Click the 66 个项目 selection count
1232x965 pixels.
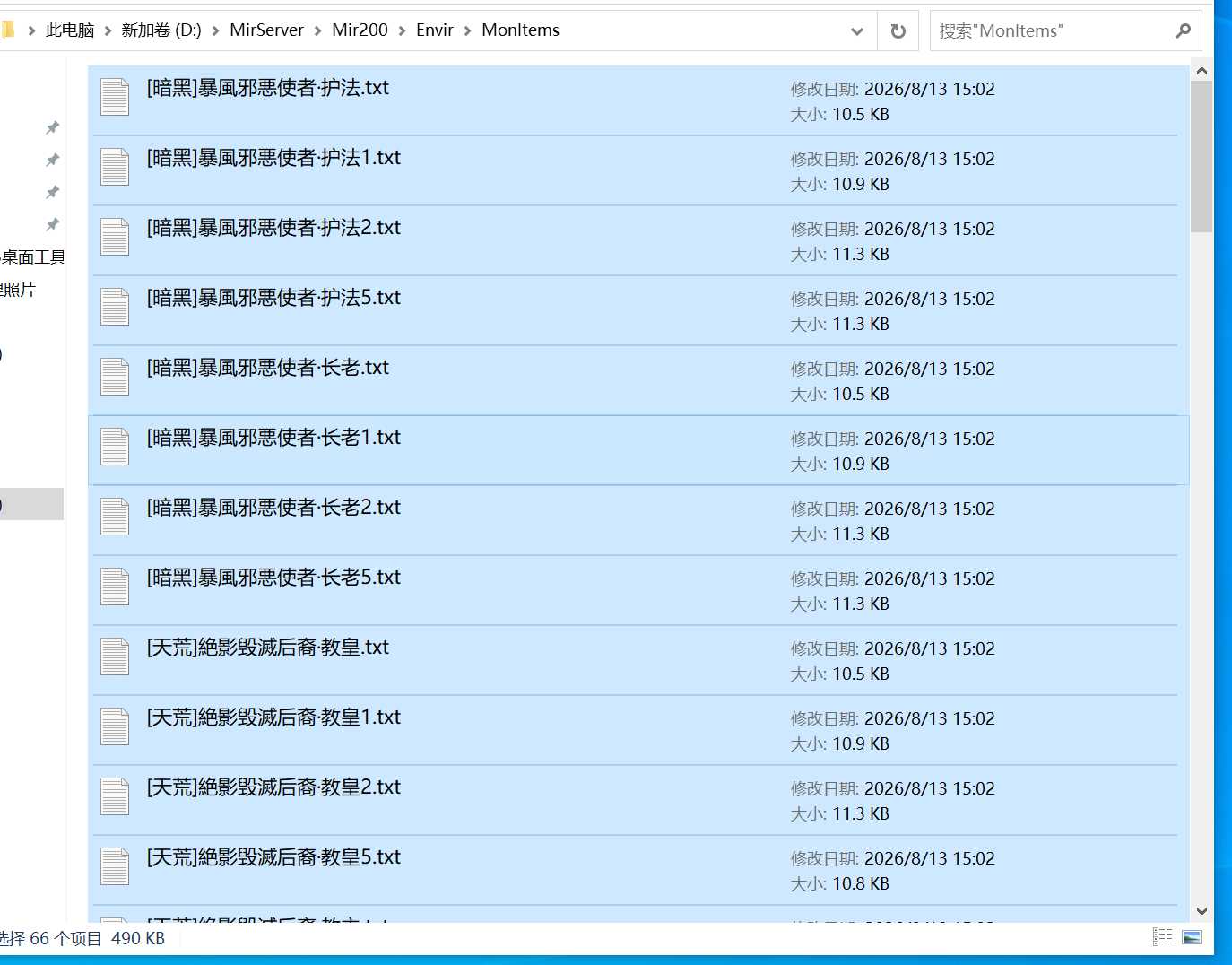[x=65, y=938]
